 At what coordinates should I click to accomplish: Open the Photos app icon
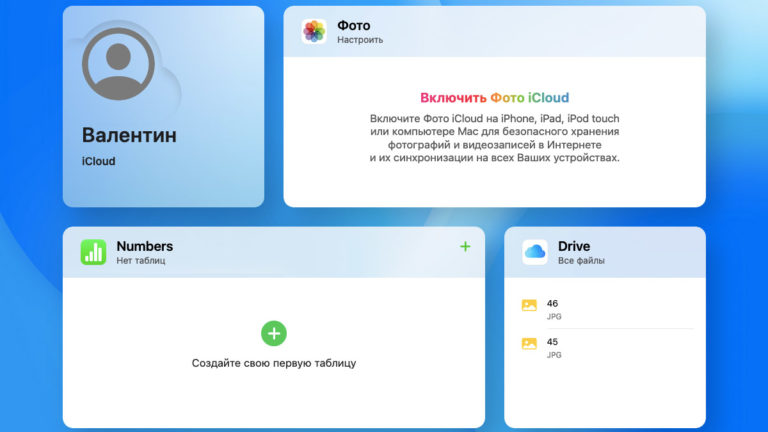[x=314, y=31]
